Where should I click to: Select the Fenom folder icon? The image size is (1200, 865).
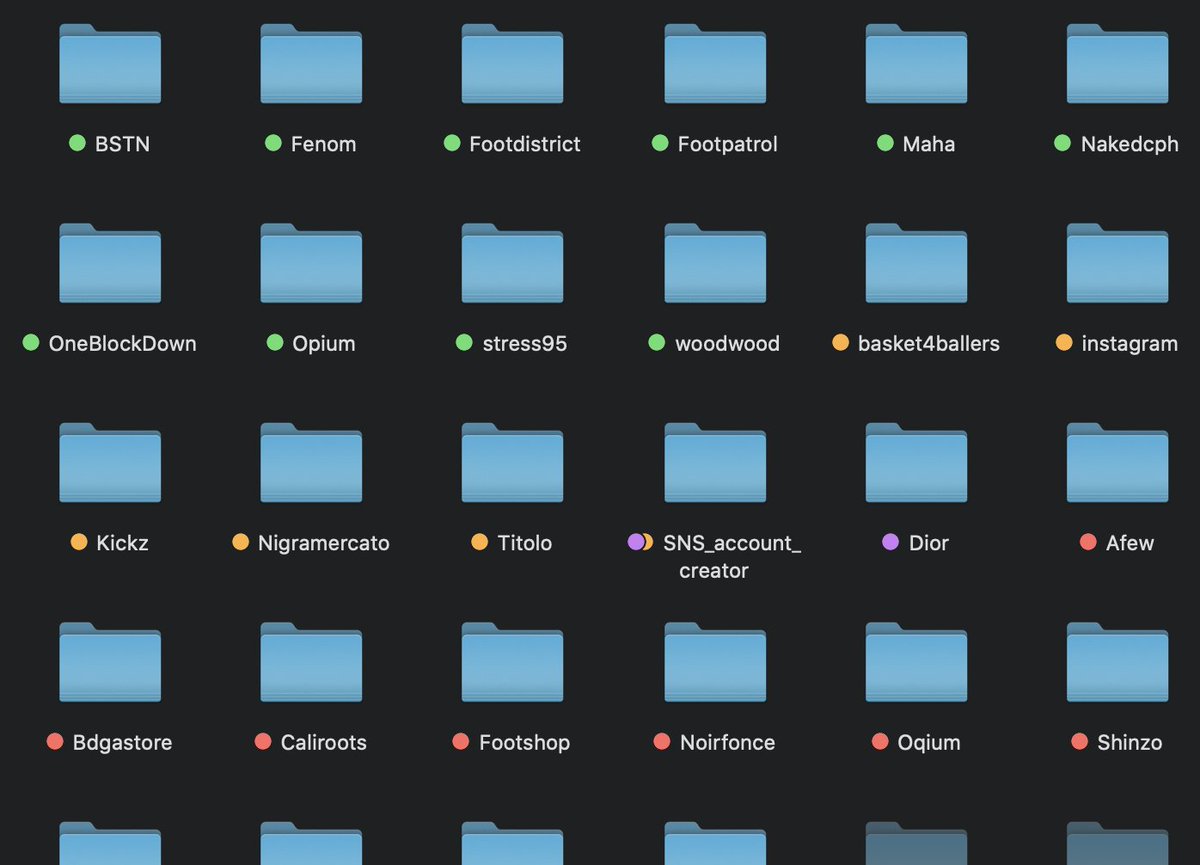click(x=311, y=63)
